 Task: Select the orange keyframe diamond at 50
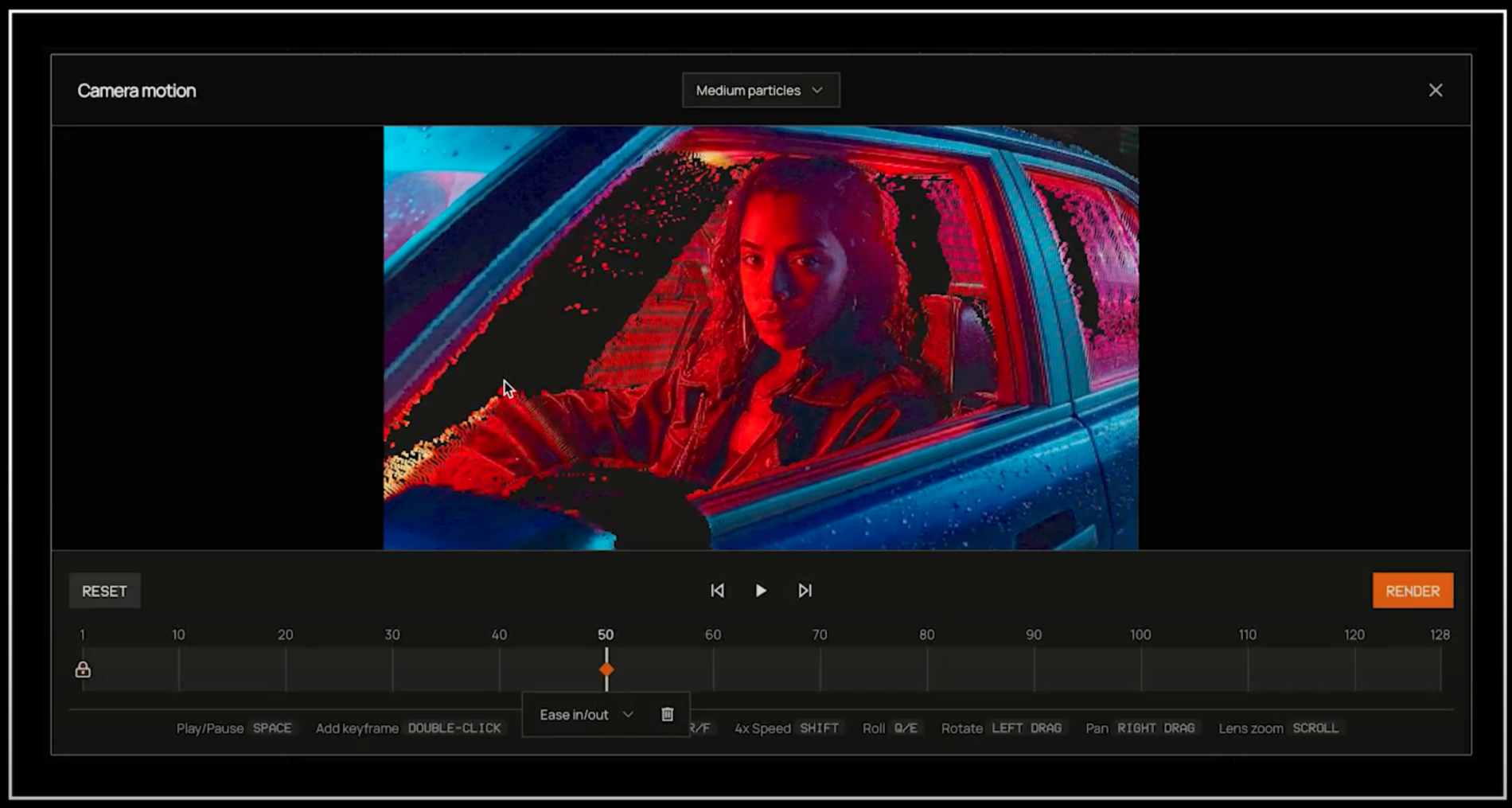tap(606, 669)
